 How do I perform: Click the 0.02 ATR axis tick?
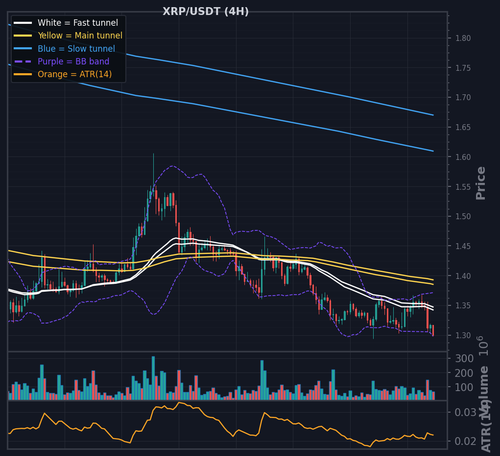[466, 441]
